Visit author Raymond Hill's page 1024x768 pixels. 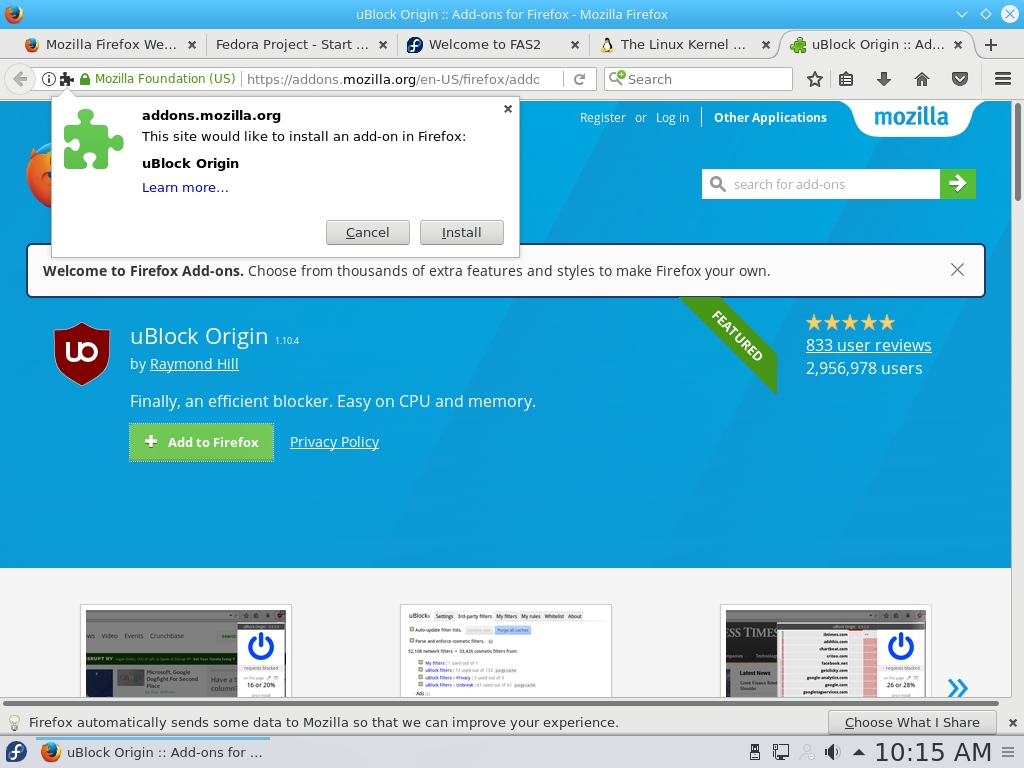[194, 364]
